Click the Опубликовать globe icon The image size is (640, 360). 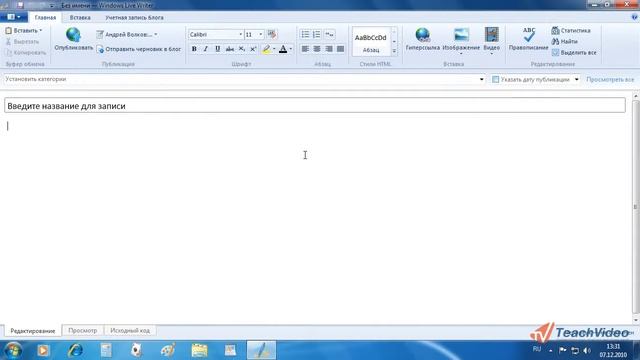tap(73, 35)
